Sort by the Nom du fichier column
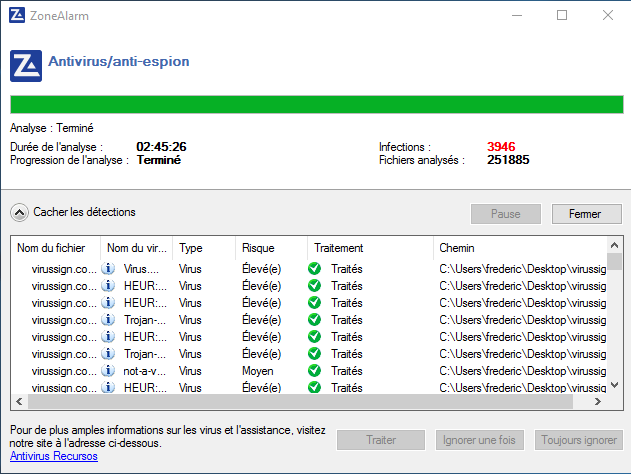The height and width of the screenshot is (474, 631). pyautogui.click(x=56, y=248)
